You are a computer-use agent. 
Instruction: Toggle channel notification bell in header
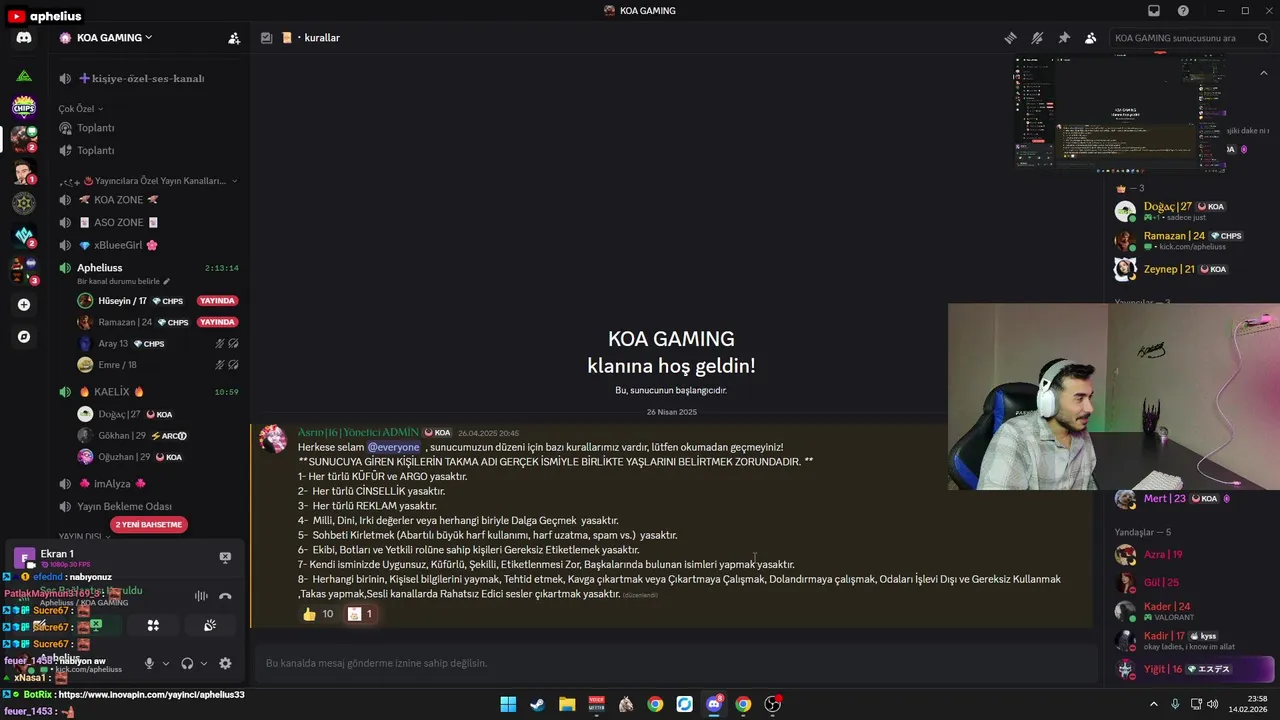click(1037, 38)
